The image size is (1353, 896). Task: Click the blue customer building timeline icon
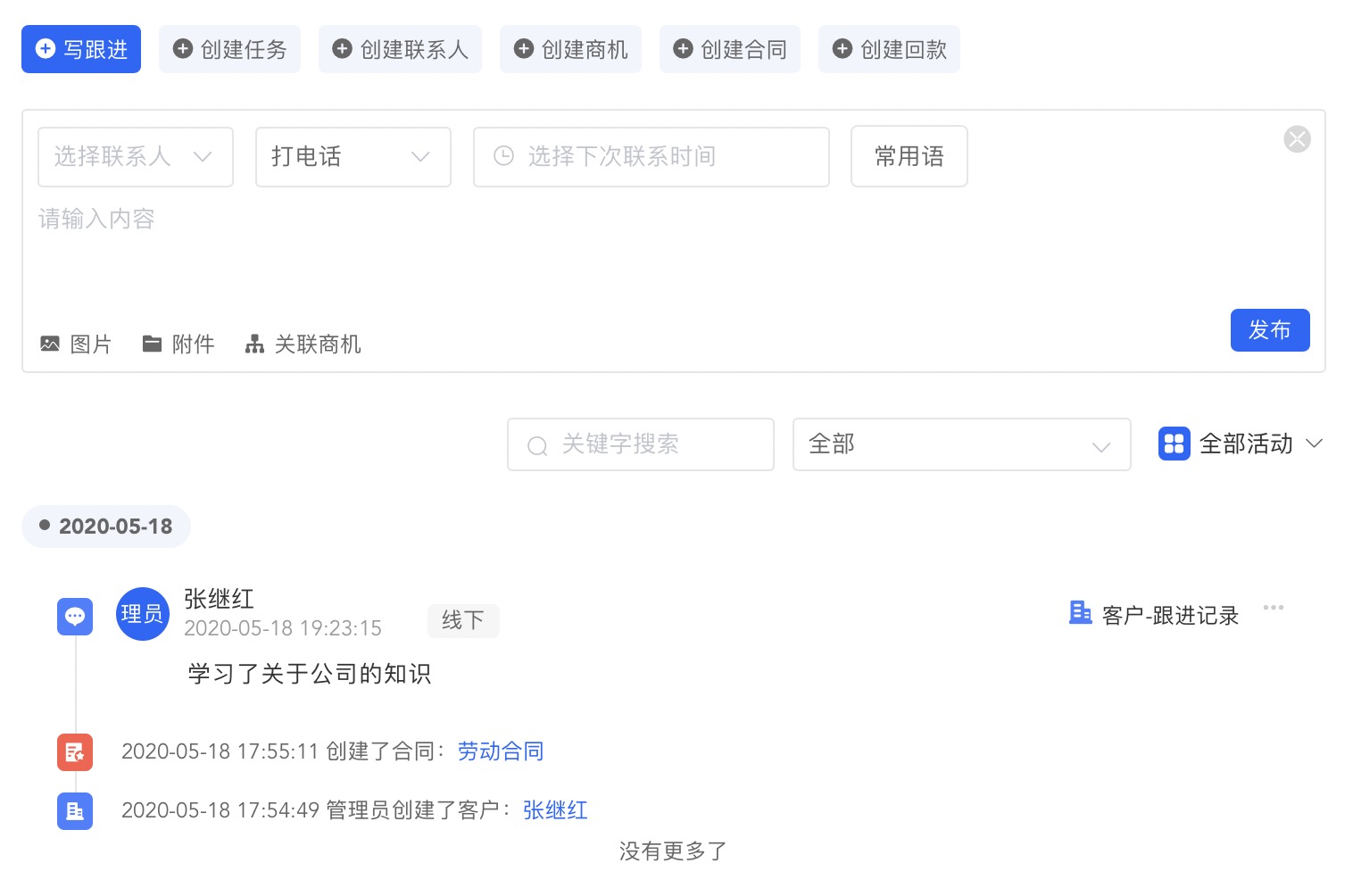click(75, 811)
